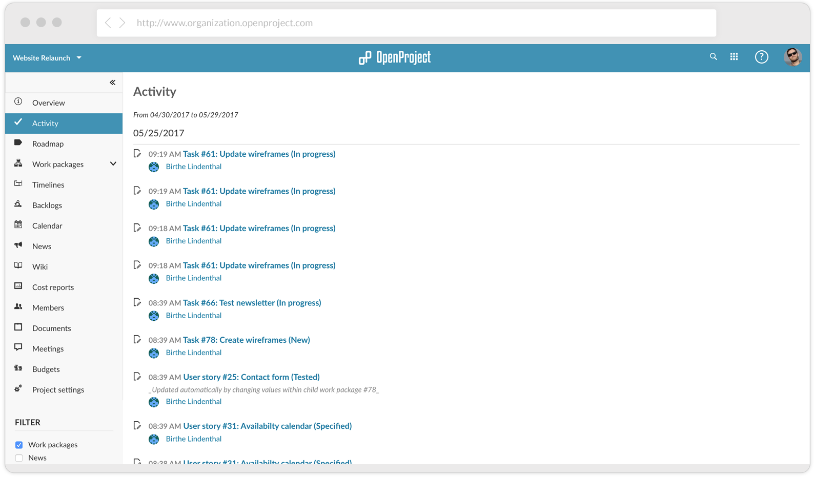Open Task #66: Test newsletter link
This screenshot has width=814, height=485.
pyautogui.click(x=252, y=303)
